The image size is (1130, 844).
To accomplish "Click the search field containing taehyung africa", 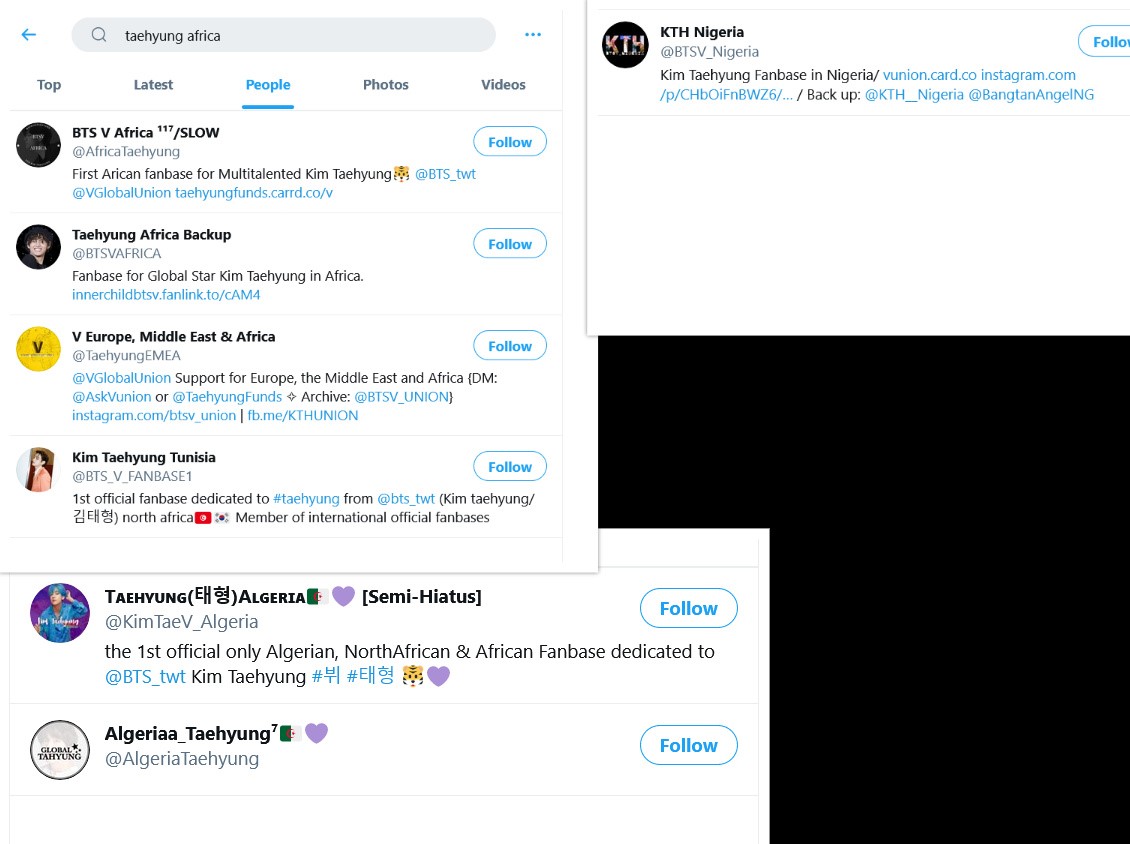I will [300, 35].
